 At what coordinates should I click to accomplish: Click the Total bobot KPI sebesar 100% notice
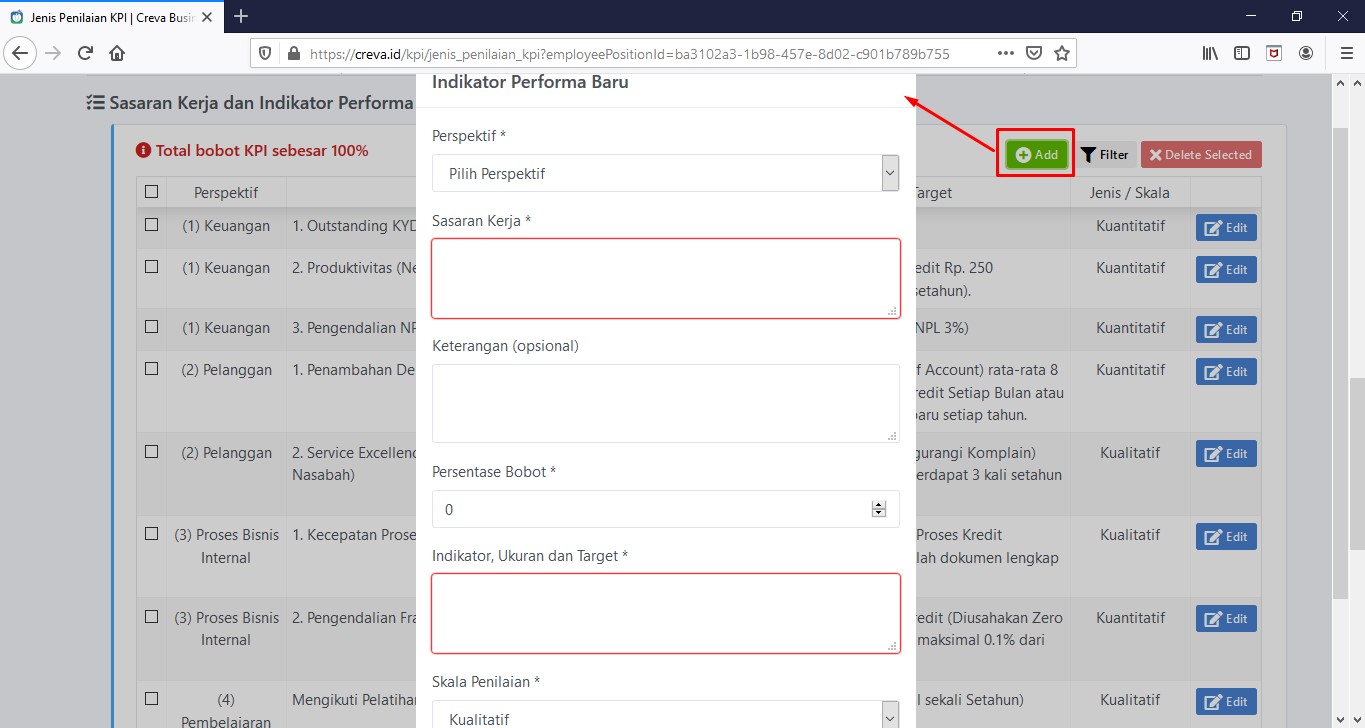pyautogui.click(x=252, y=151)
